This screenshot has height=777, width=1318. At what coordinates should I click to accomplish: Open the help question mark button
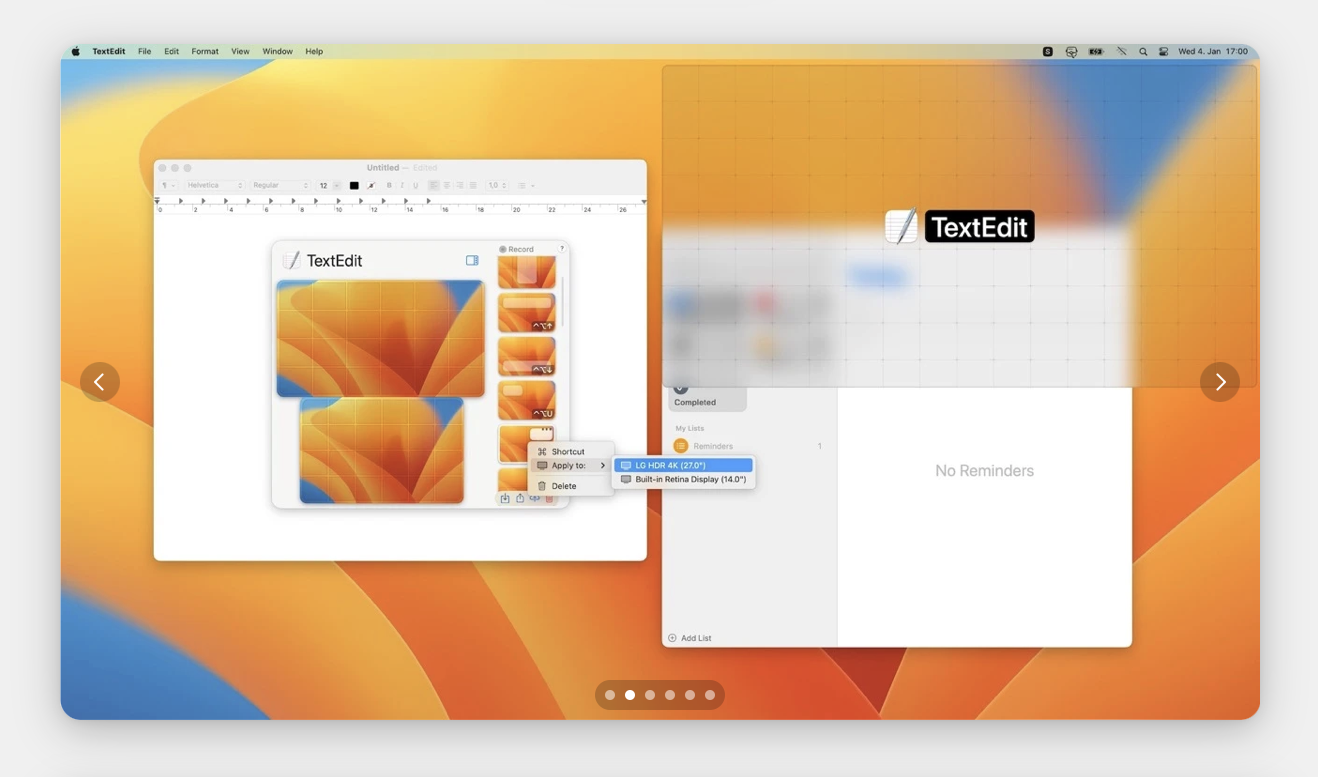coord(562,249)
